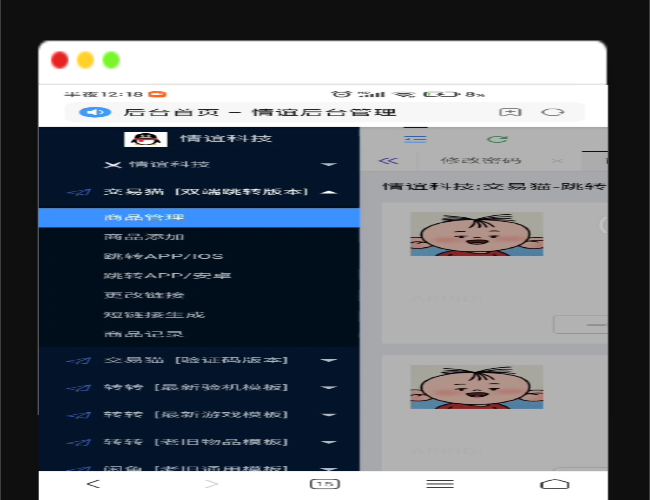Click the 转转 [老旧物品模板] menu label

196,442
